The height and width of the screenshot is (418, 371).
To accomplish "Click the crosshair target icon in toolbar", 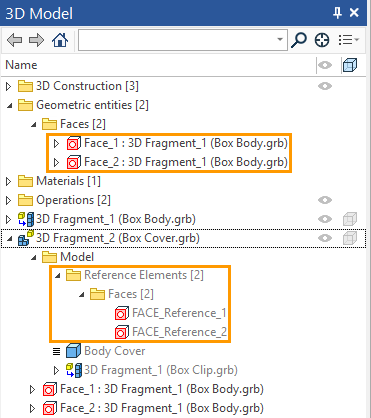I will [322, 40].
